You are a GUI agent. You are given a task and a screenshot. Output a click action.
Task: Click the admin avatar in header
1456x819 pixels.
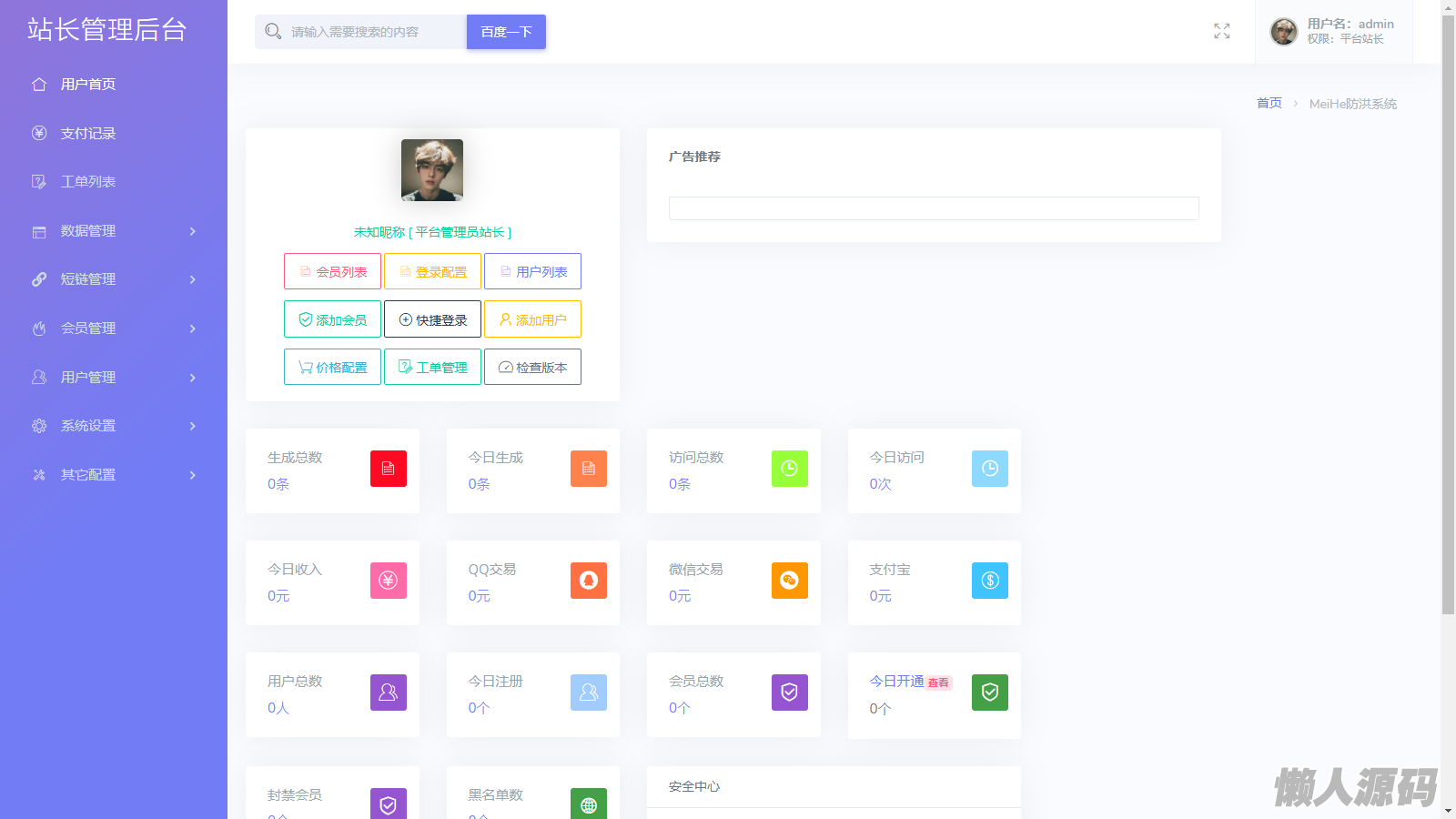tap(1284, 32)
